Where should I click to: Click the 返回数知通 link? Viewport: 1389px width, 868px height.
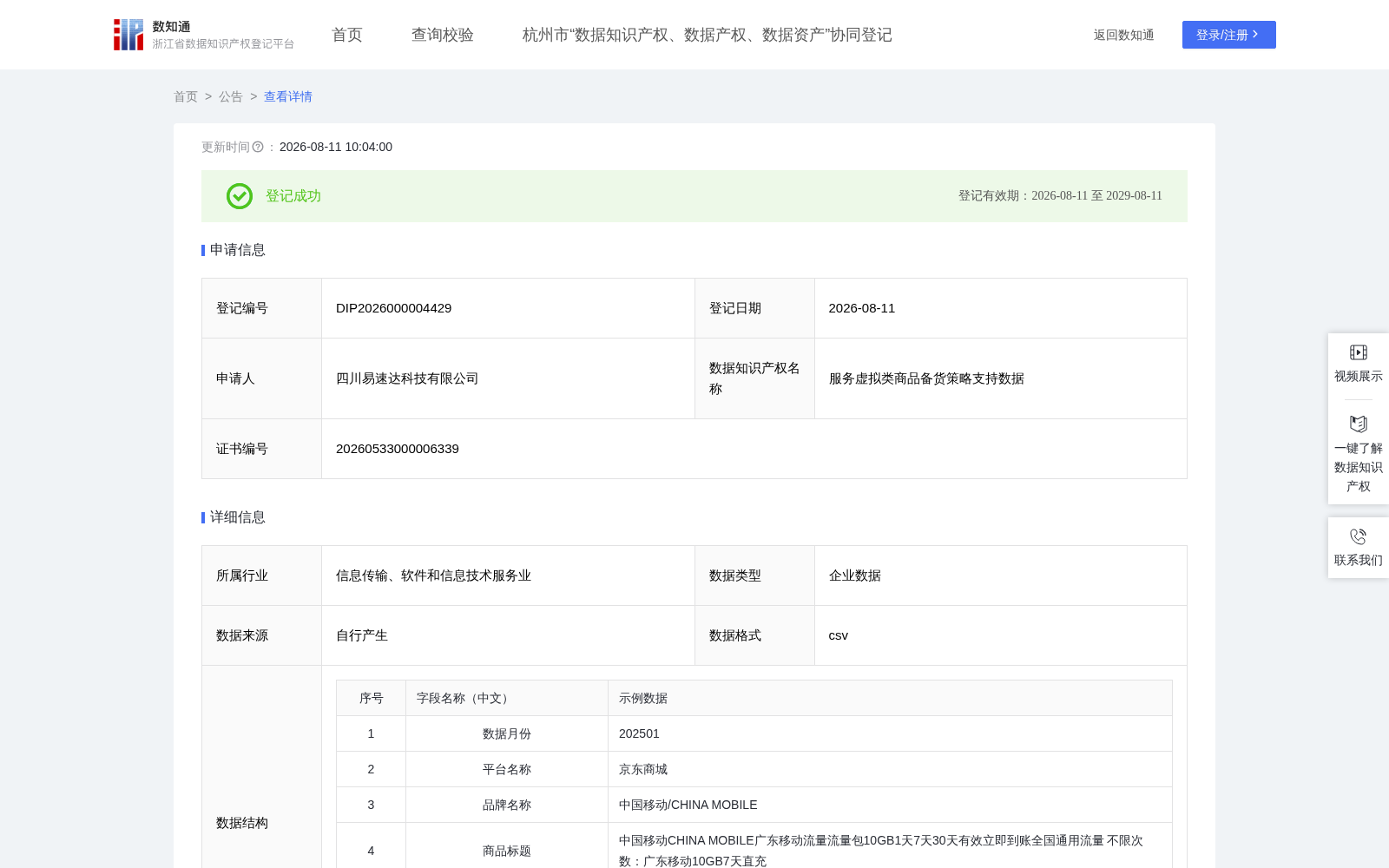coord(1124,35)
